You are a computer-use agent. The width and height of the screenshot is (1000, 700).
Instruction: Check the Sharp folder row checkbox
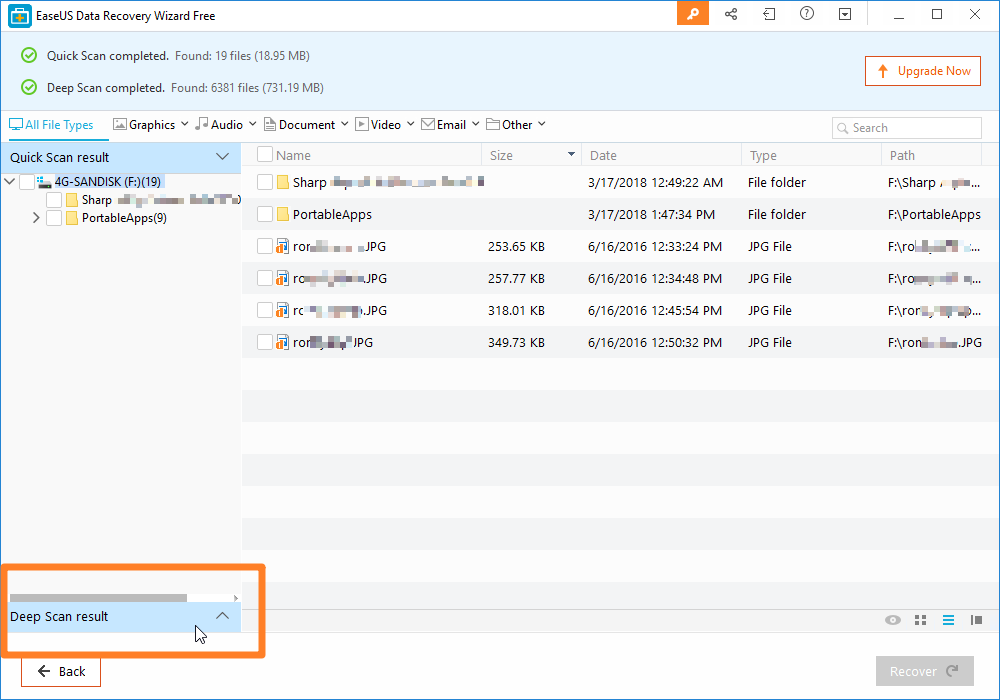(x=265, y=182)
